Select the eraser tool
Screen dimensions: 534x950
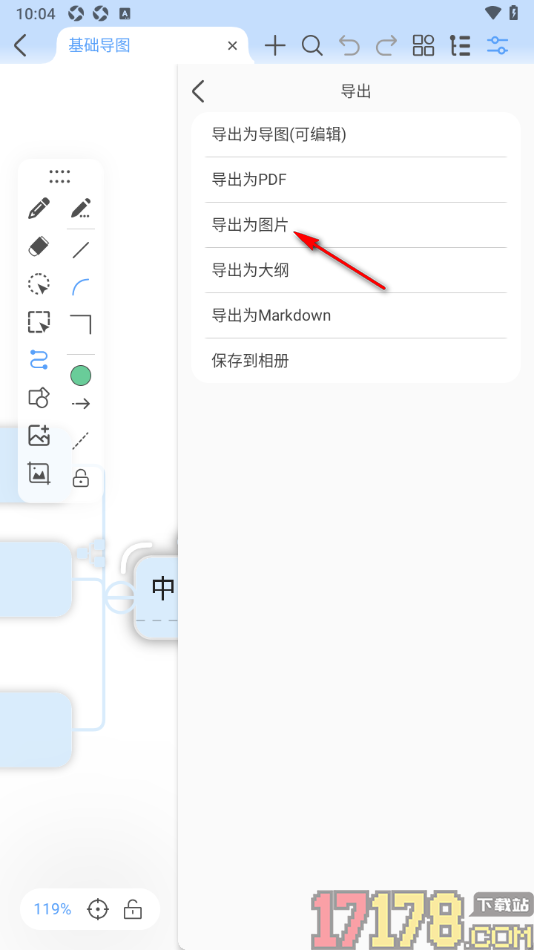coord(39,247)
